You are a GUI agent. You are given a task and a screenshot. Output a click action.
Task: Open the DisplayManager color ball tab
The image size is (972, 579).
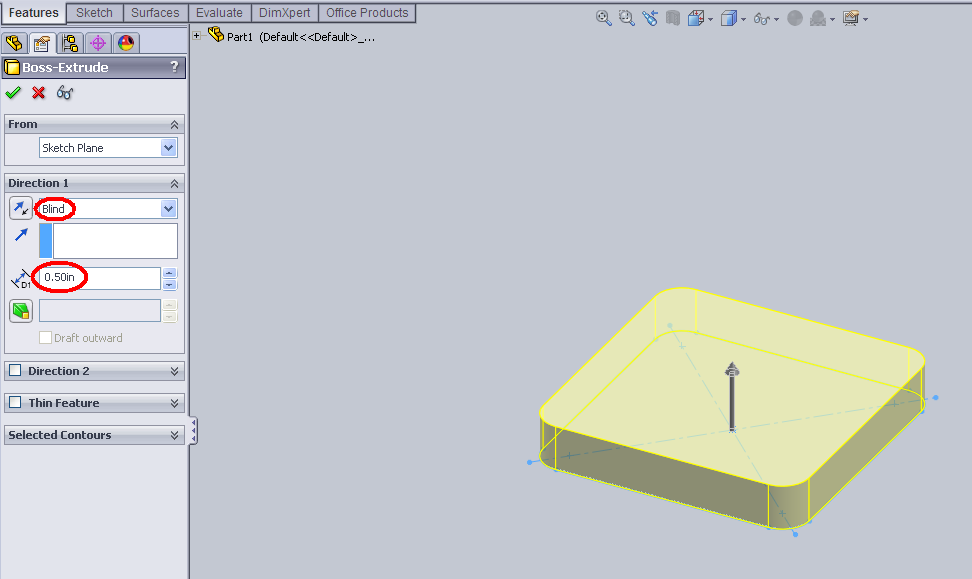tap(126, 43)
